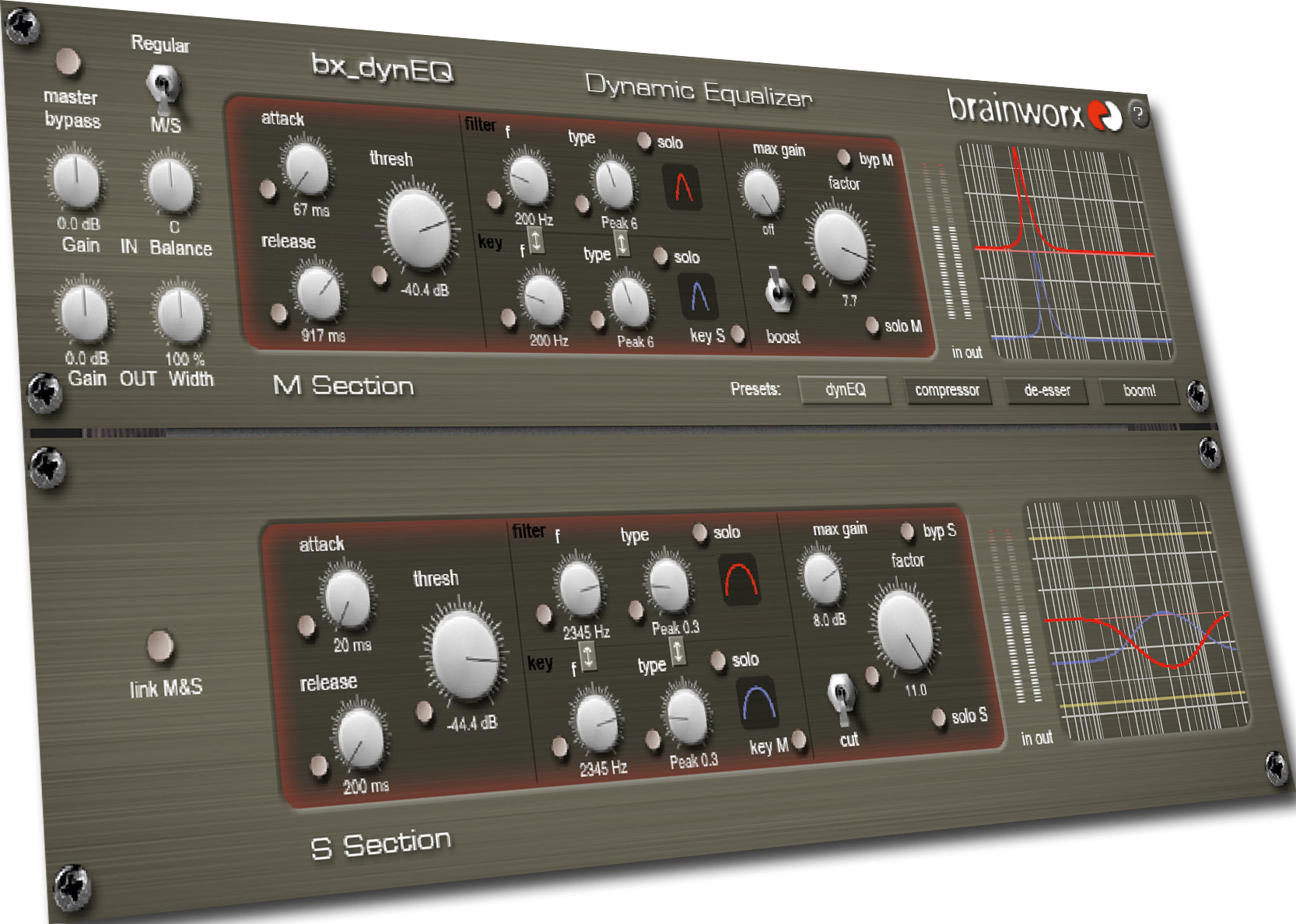Select the dynEQ preset
1296x924 pixels.
(x=845, y=389)
